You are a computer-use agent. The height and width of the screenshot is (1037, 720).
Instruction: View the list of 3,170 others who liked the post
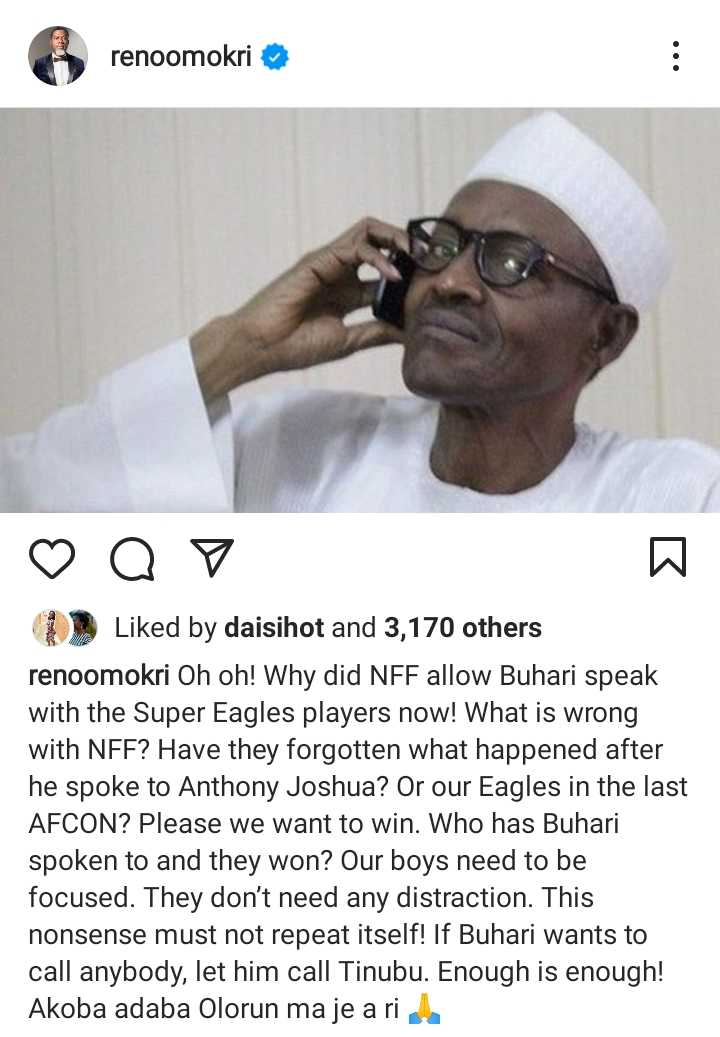click(x=463, y=628)
